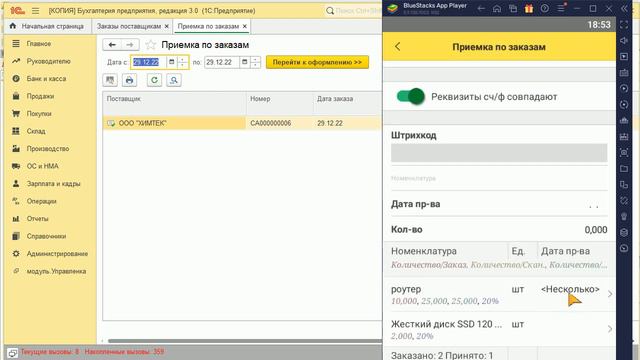Image resolution: width=640 pixels, height=360 pixels.
Task: Click the search magnifier icon in 1C title bar
Action: 330,11
